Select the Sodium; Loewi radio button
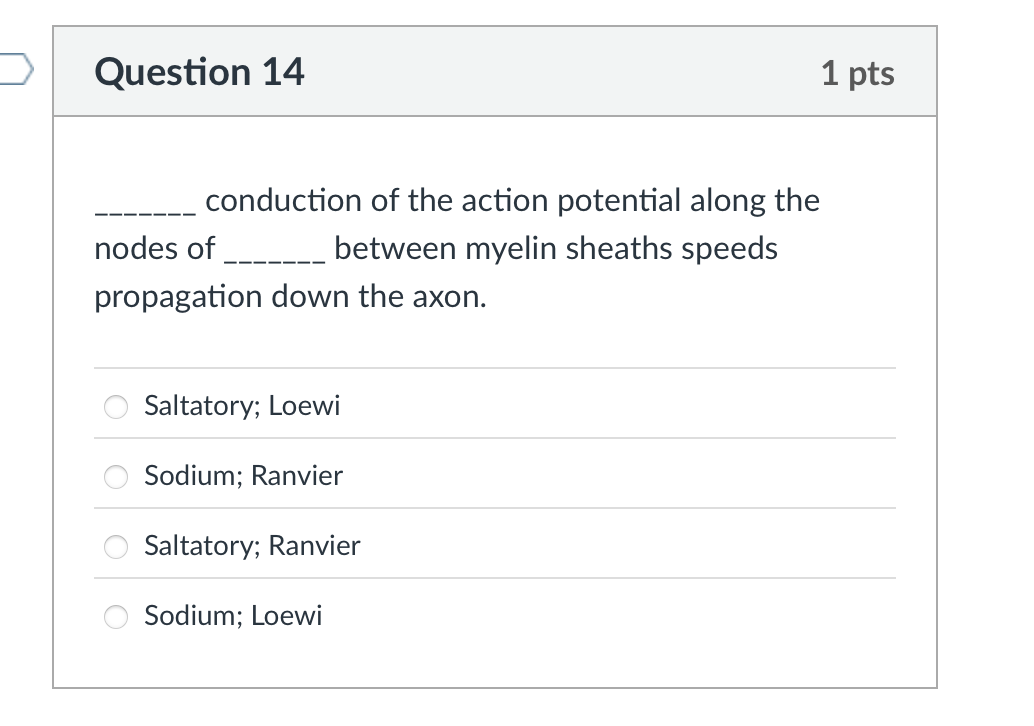Screen dimensions: 1034x726 pyautogui.click(x=115, y=616)
